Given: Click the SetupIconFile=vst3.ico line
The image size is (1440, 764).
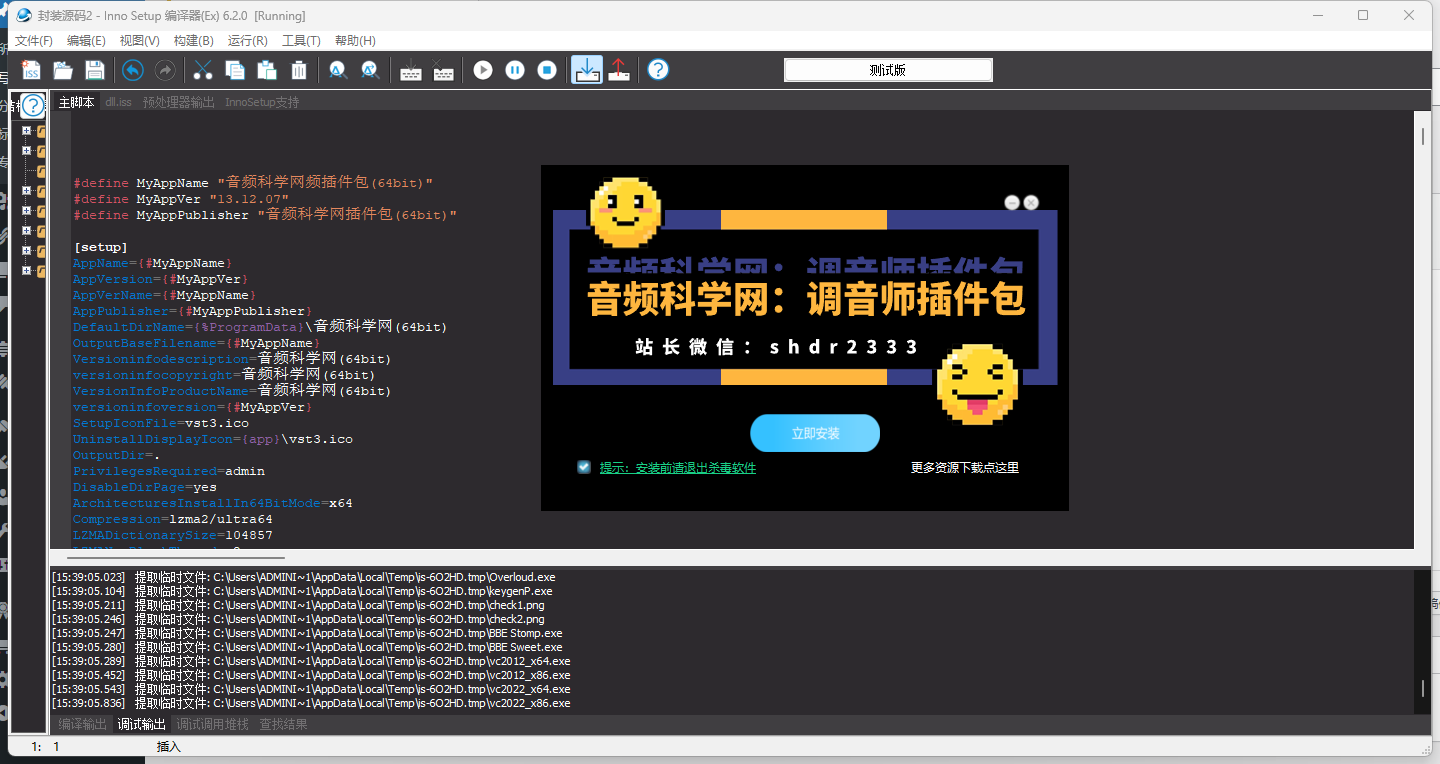Looking at the screenshot, I should click(161, 423).
